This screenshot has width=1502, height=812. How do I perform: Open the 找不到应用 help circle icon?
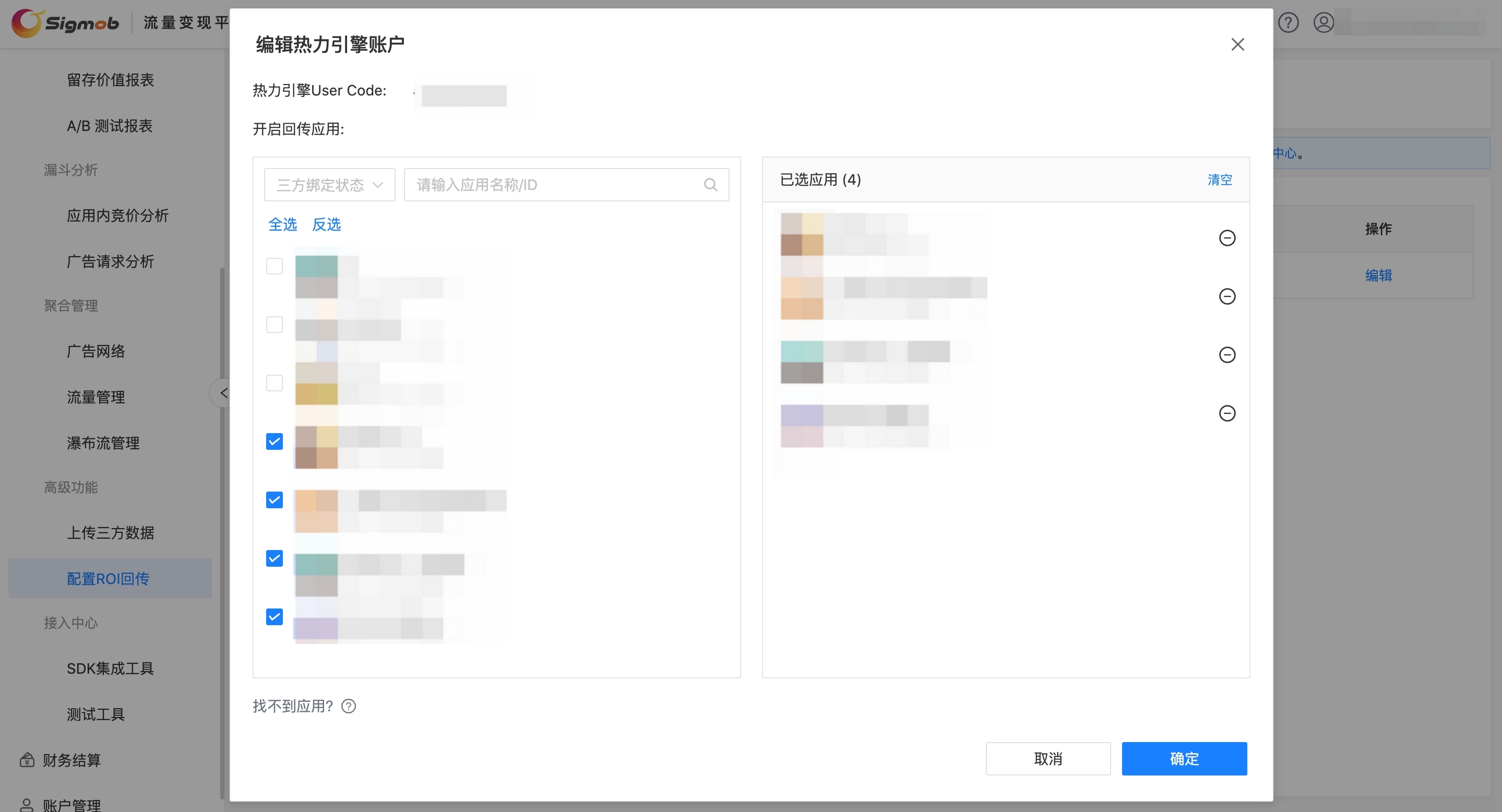tap(349, 706)
